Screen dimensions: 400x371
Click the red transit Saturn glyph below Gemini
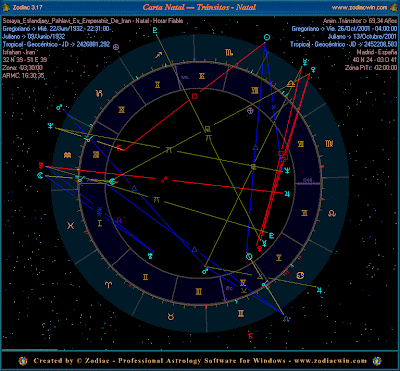[x=250, y=336]
